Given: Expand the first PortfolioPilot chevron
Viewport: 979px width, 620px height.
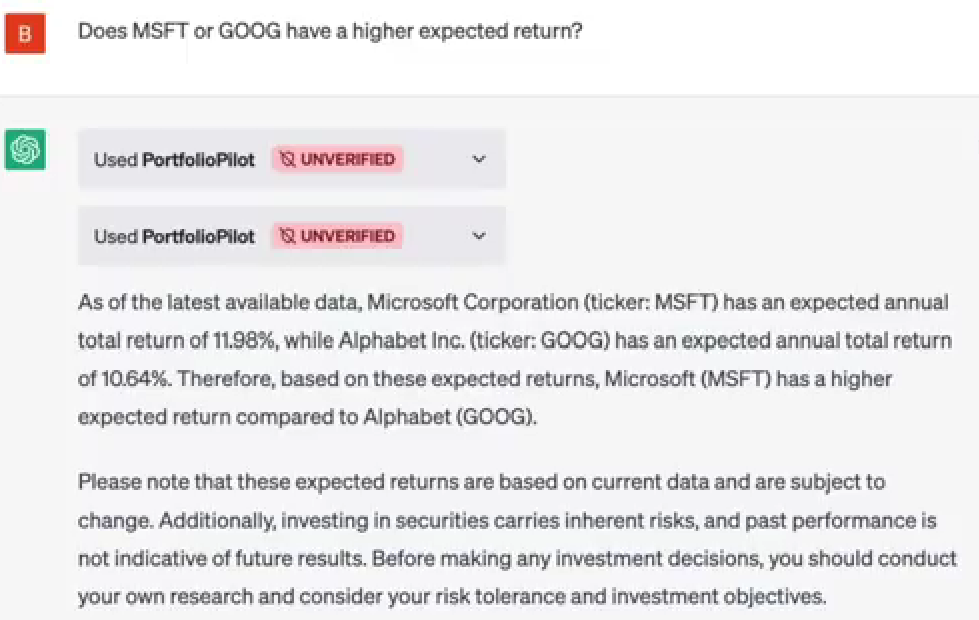Looking at the screenshot, I should 479,159.
